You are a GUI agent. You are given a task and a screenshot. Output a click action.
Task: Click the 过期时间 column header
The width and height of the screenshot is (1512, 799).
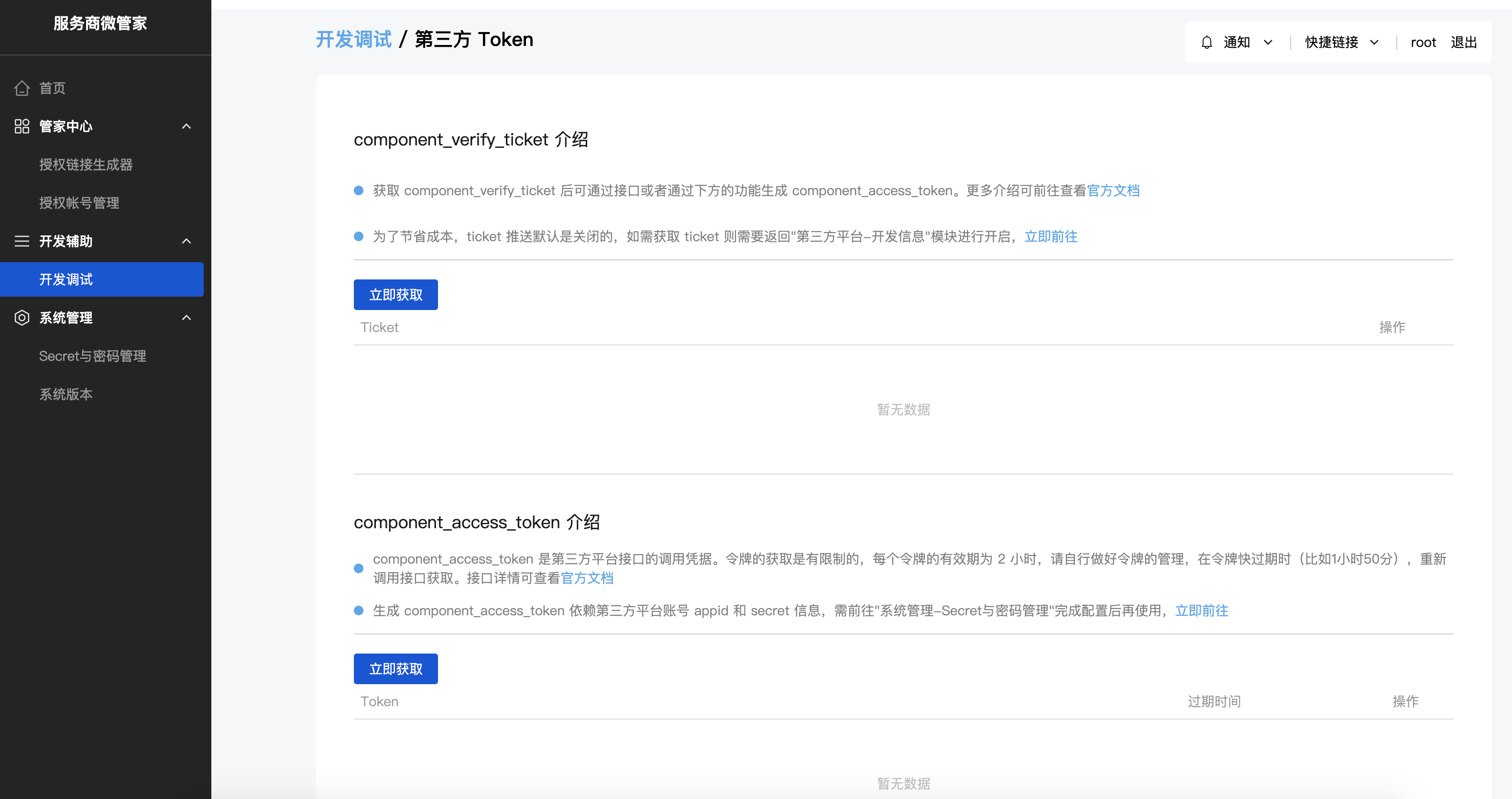point(1215,701)
